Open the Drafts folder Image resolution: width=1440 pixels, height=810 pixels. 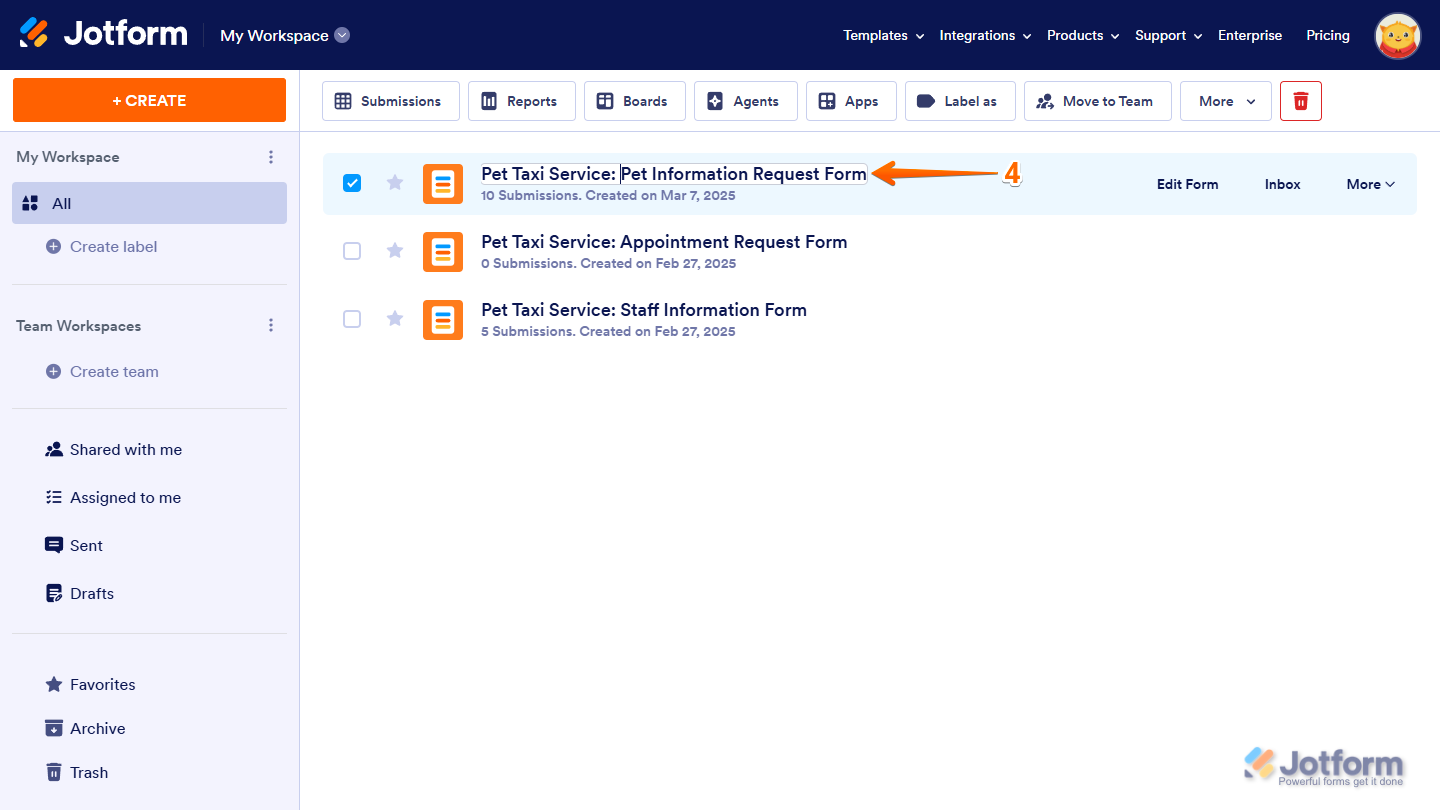pyautogui.click(x=80, y=594)
